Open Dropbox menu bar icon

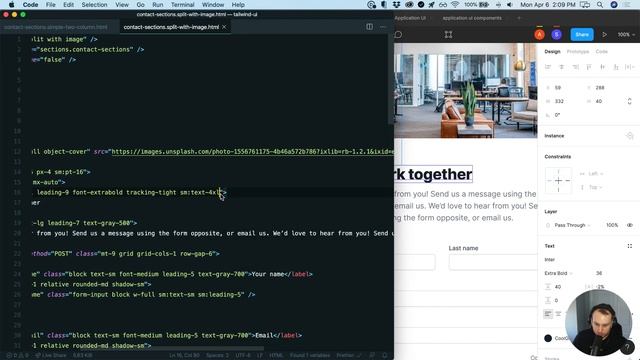pos(396,4)
